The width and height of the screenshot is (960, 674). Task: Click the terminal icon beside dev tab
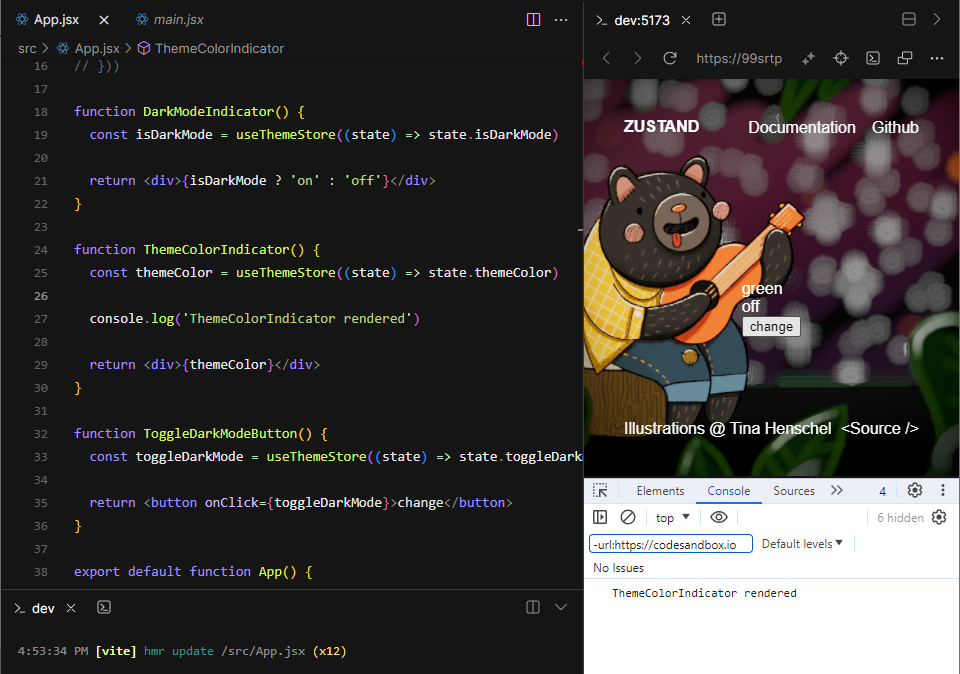[104, 607]
